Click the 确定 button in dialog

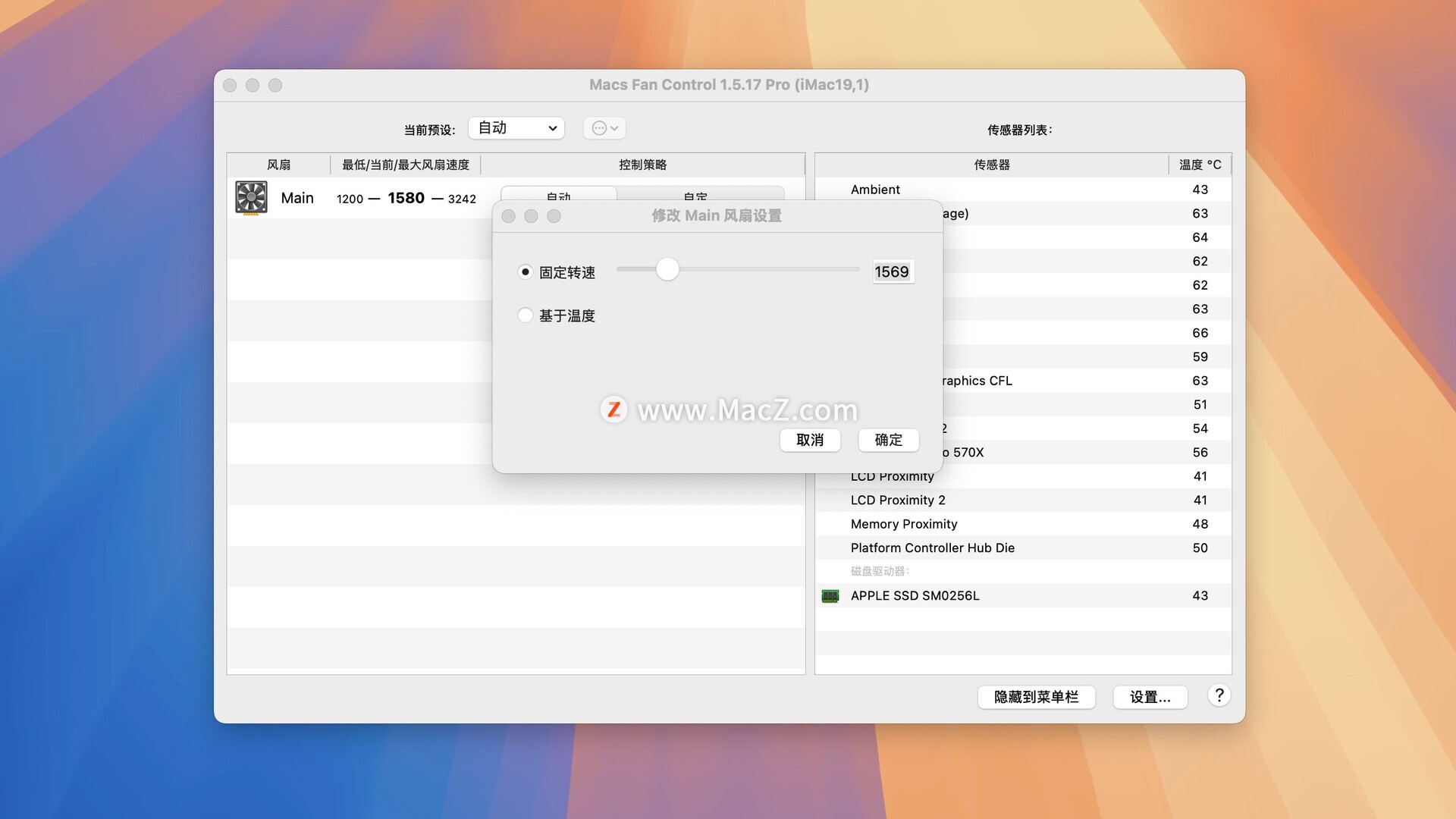(889, 440)
